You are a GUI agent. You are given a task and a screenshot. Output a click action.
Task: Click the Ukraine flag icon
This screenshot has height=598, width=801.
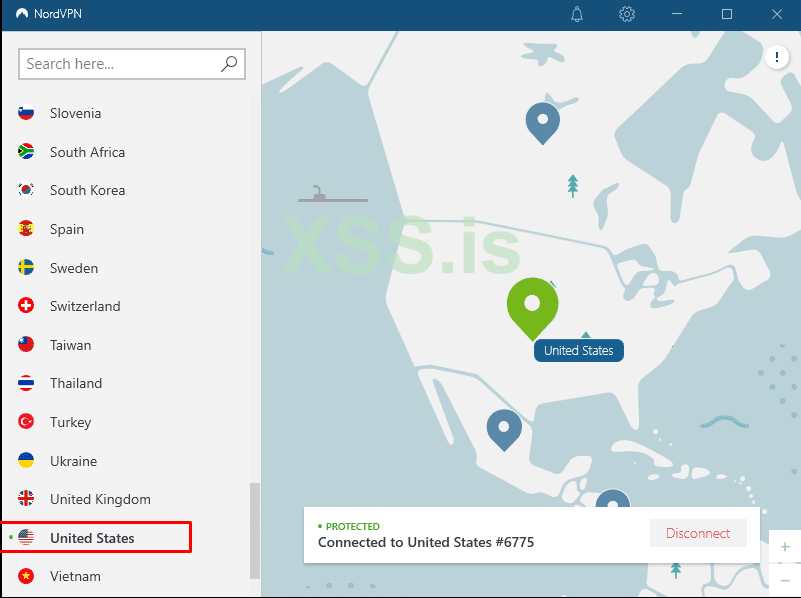26,461
